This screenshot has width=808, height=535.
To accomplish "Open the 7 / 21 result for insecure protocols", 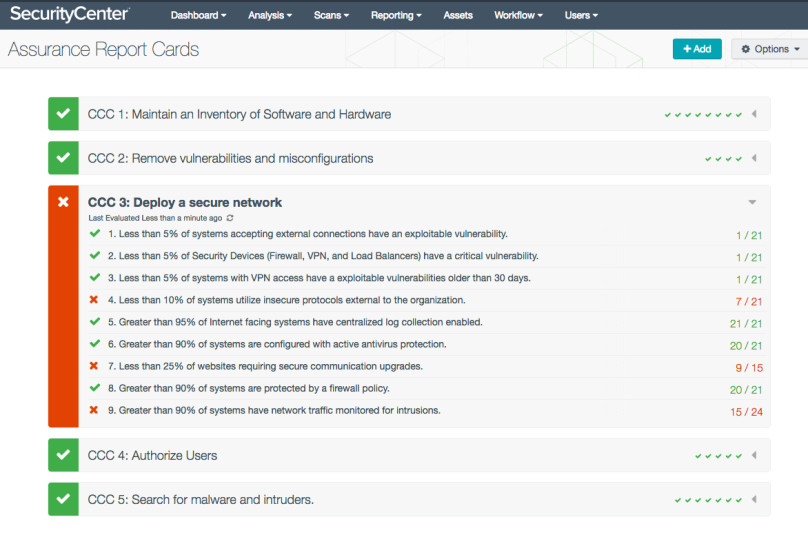I will coord(748,301).
